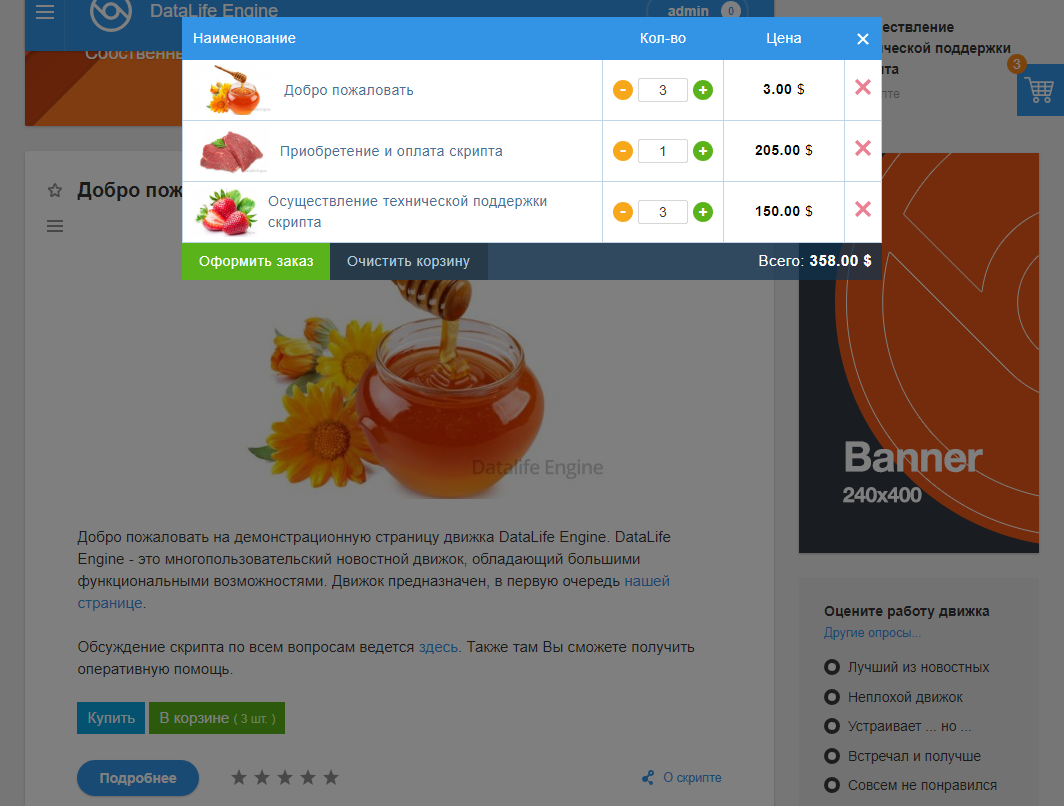Open the hamburger menu in the header
Image resolution: width=1064 pixels, height=806 pixels.
pyautogui.click(x=45, y=12)
